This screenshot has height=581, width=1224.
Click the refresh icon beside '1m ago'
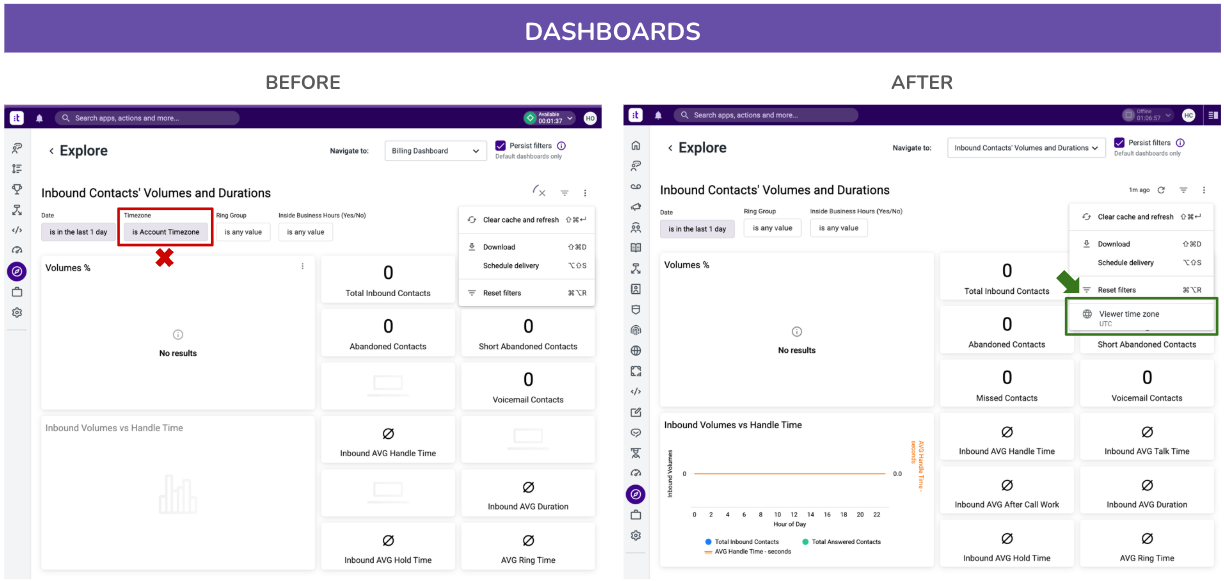[x=1162, y=190]
